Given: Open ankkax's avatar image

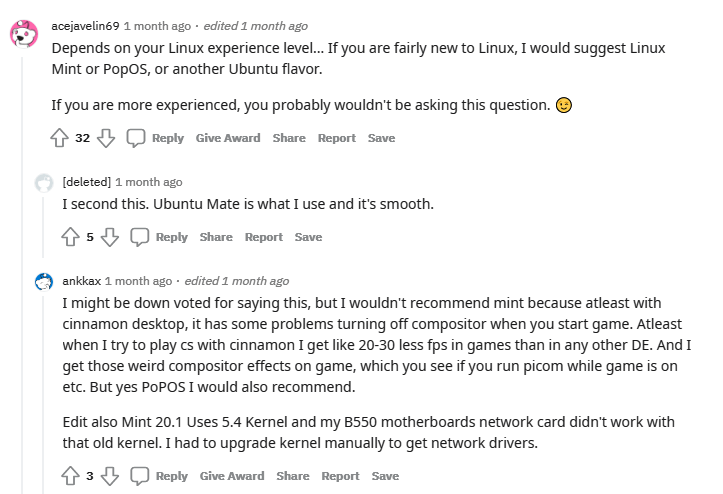Looking at the screenshot, I should [44, 282].
